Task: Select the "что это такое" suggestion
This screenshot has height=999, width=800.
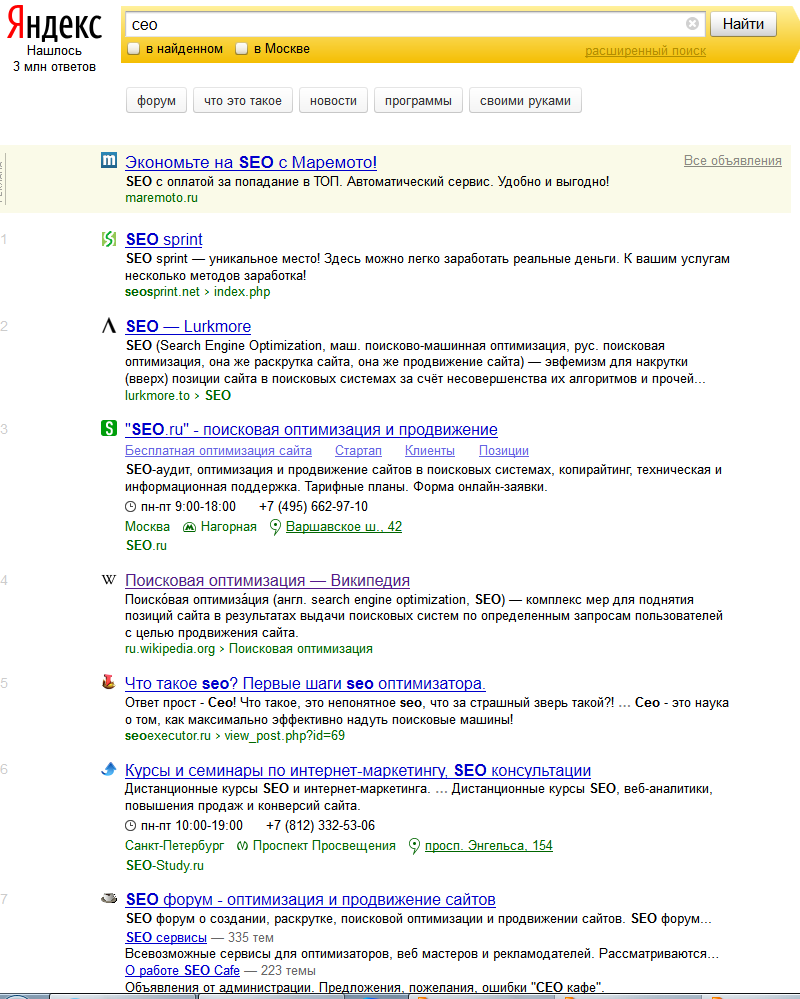Action: [x=243, y=101]
